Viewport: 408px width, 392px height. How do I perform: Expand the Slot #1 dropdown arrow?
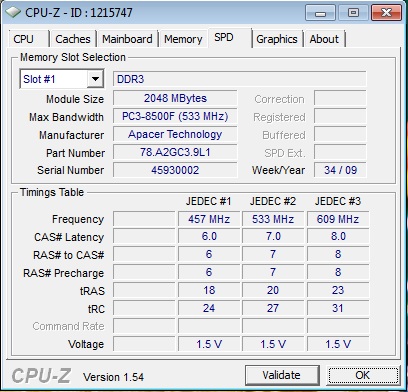click(95, 79)
